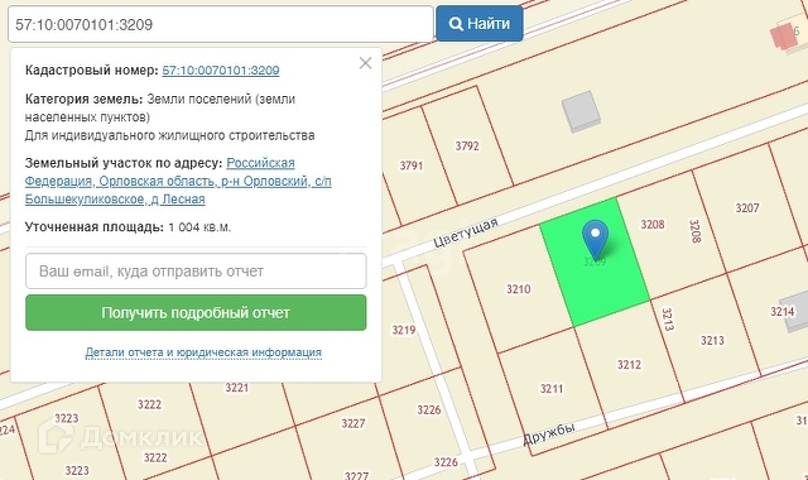Click the cadastral number search field

221,24
